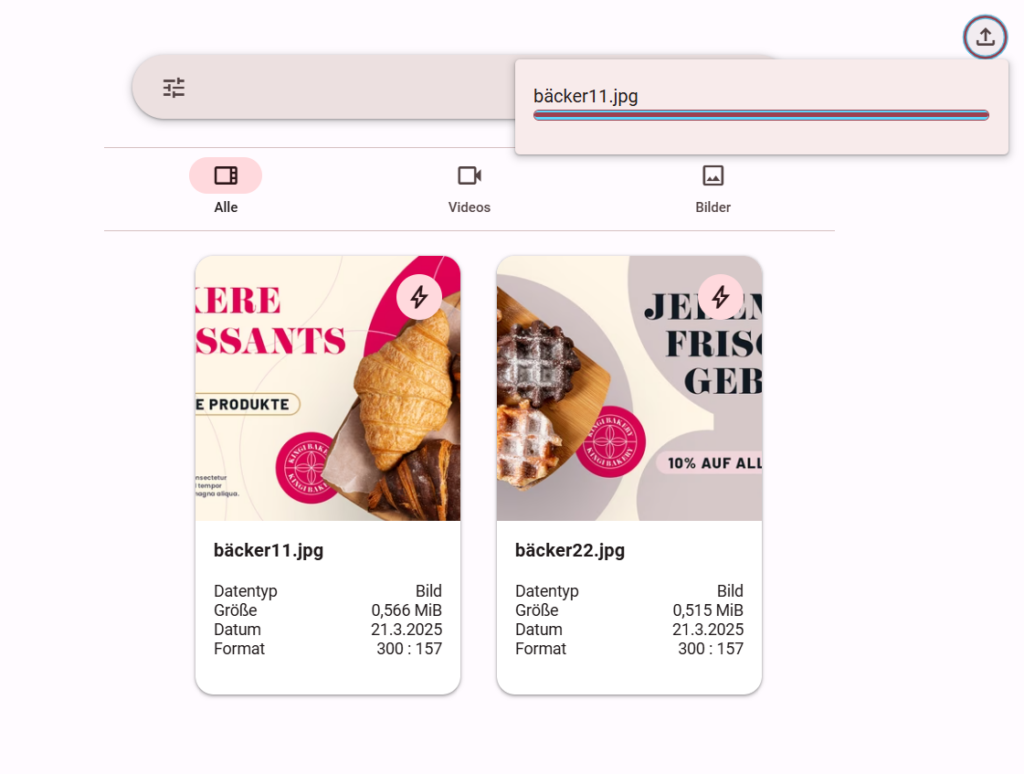
Task: Switch to the Bilder tab label
Action: click(x=712, y=207)
